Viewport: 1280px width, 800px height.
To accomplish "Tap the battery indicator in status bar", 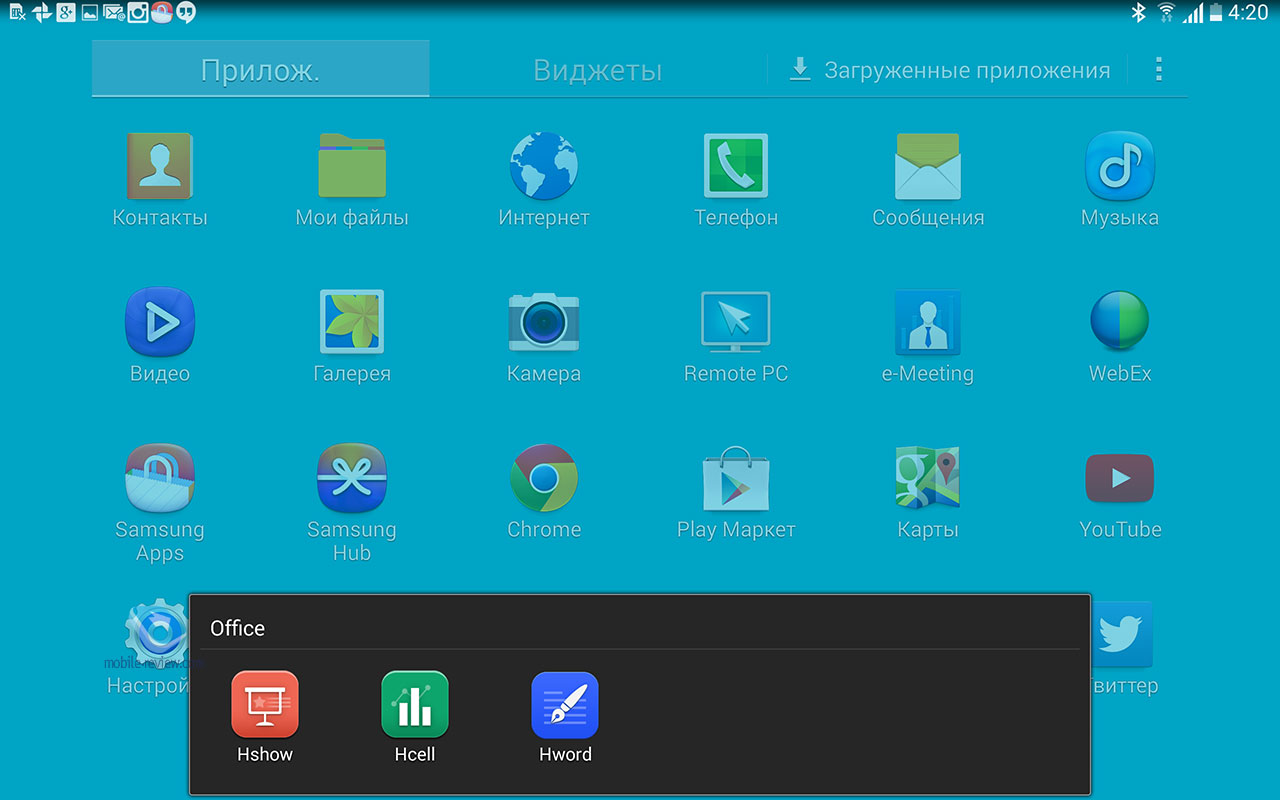I will [1216, 13].
